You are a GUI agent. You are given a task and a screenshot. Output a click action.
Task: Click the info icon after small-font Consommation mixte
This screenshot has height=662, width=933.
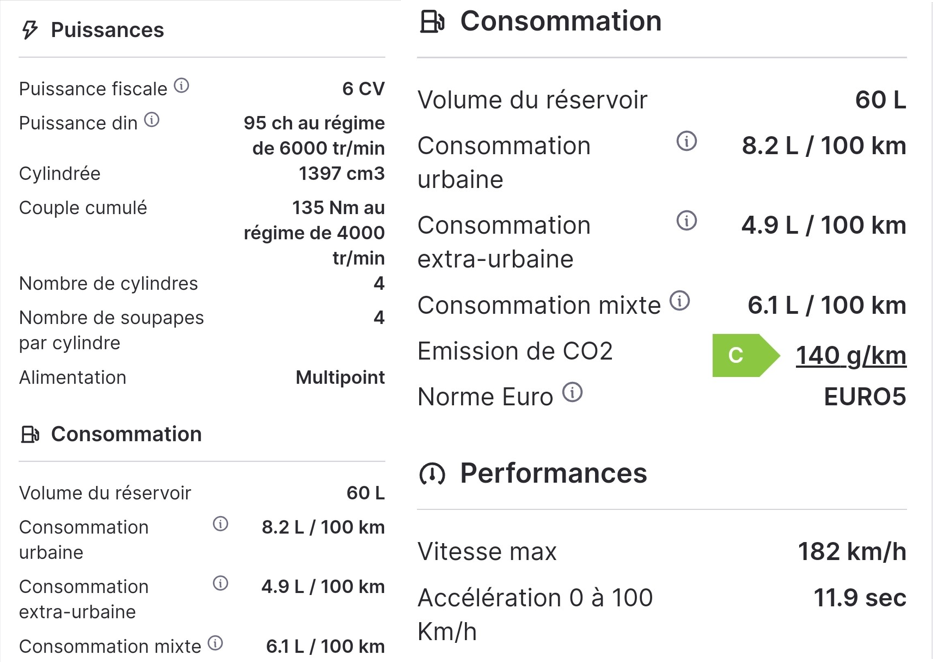coord(215,643)
